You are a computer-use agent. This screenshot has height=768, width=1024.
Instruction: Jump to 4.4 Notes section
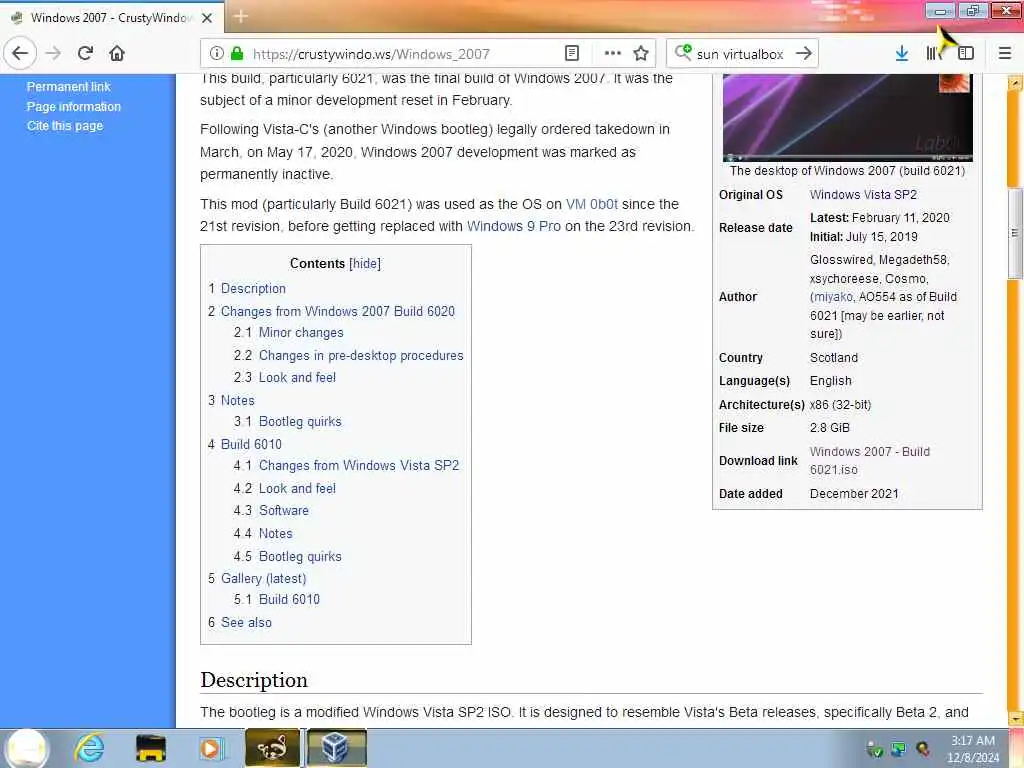pyautogui.click(x=263, y=533)
